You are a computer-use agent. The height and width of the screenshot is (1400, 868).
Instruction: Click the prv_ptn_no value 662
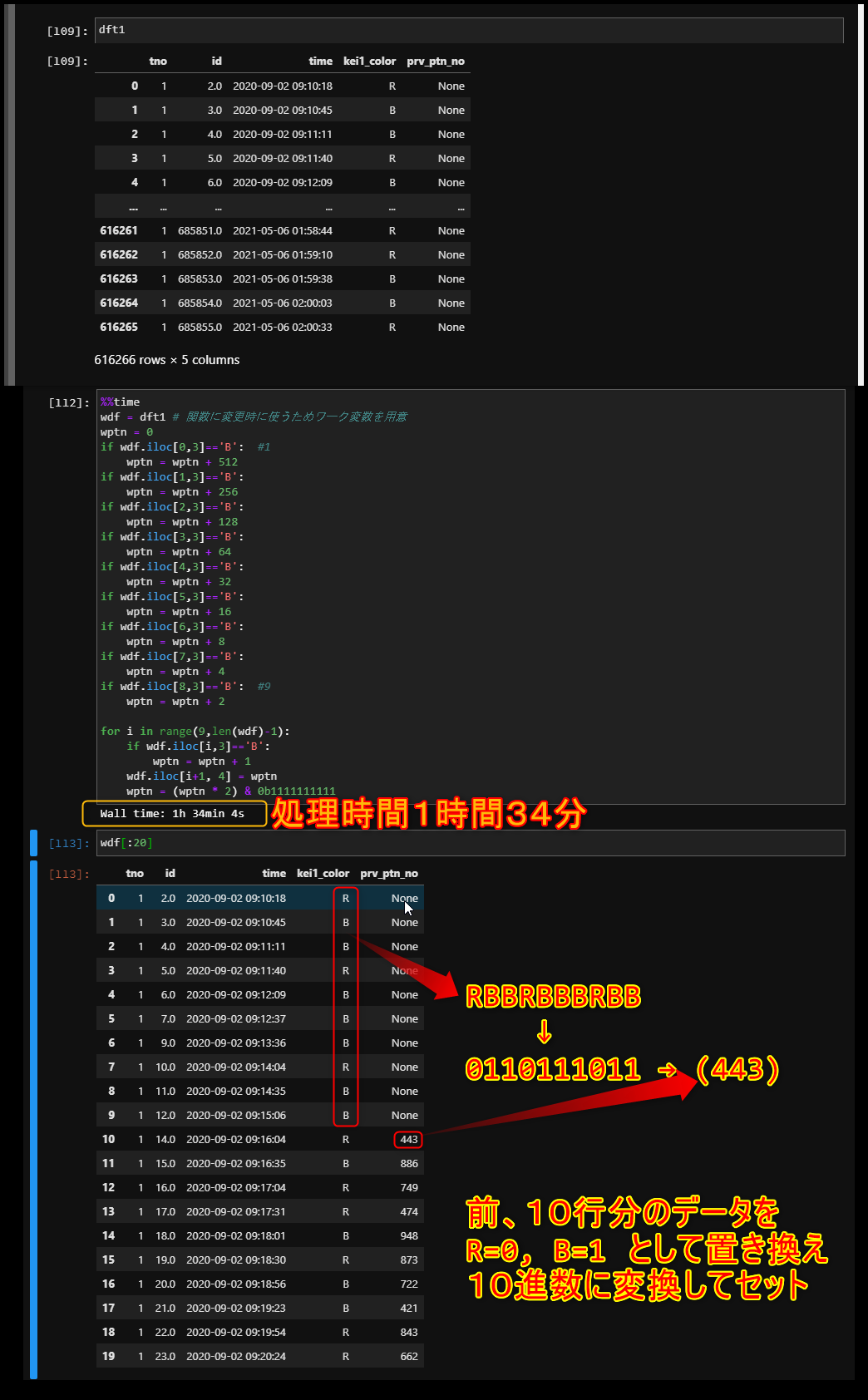coord(409,1357)
